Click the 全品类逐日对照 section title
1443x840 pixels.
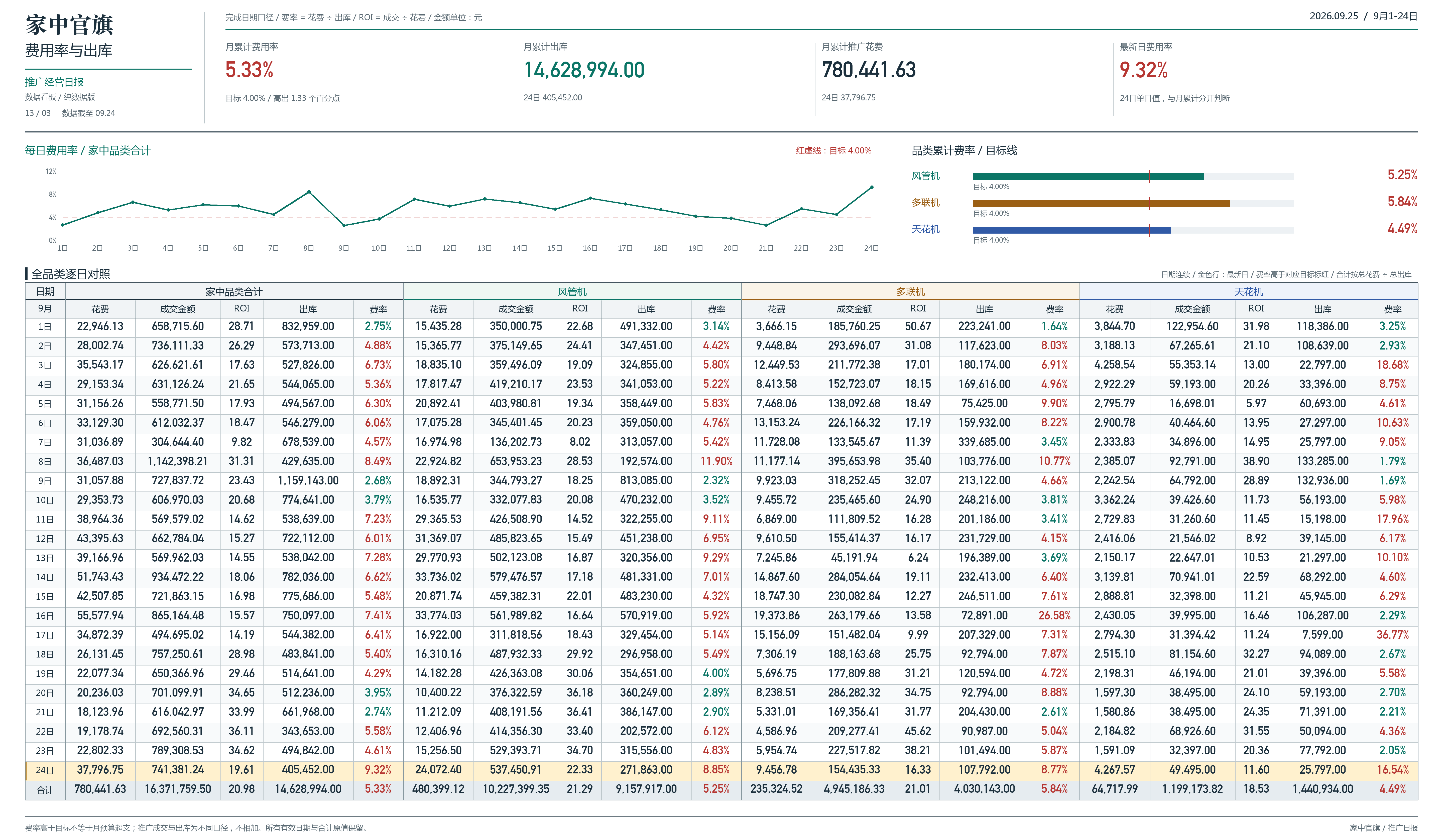pos(70,274)
